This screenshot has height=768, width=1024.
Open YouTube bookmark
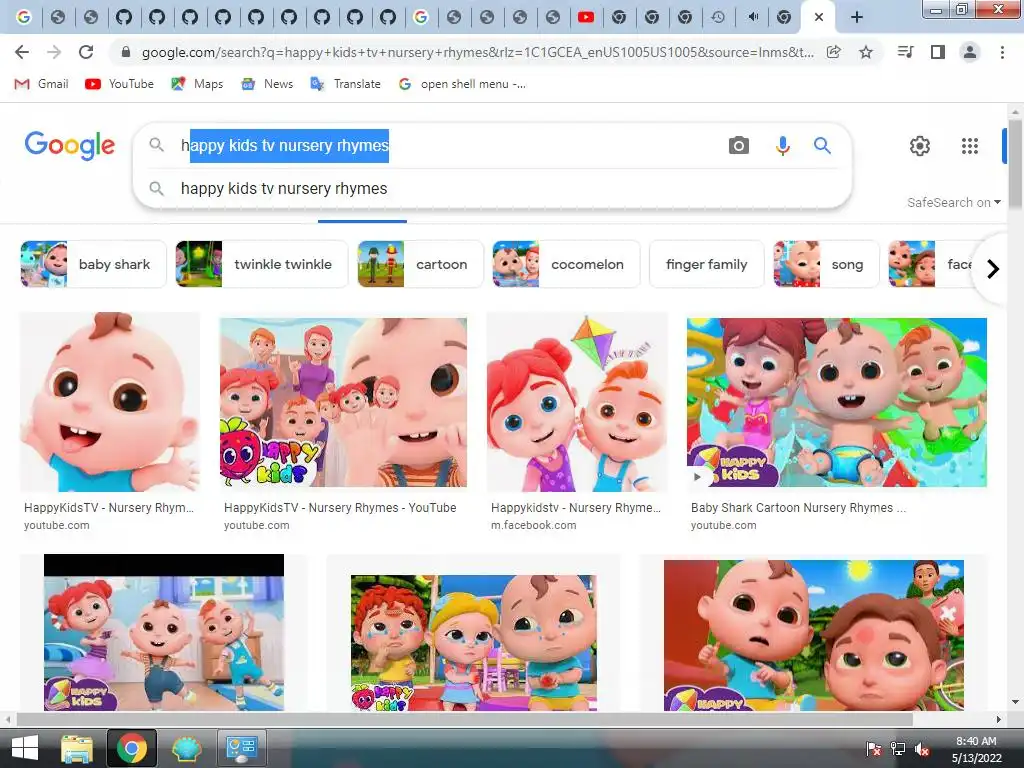120,84
